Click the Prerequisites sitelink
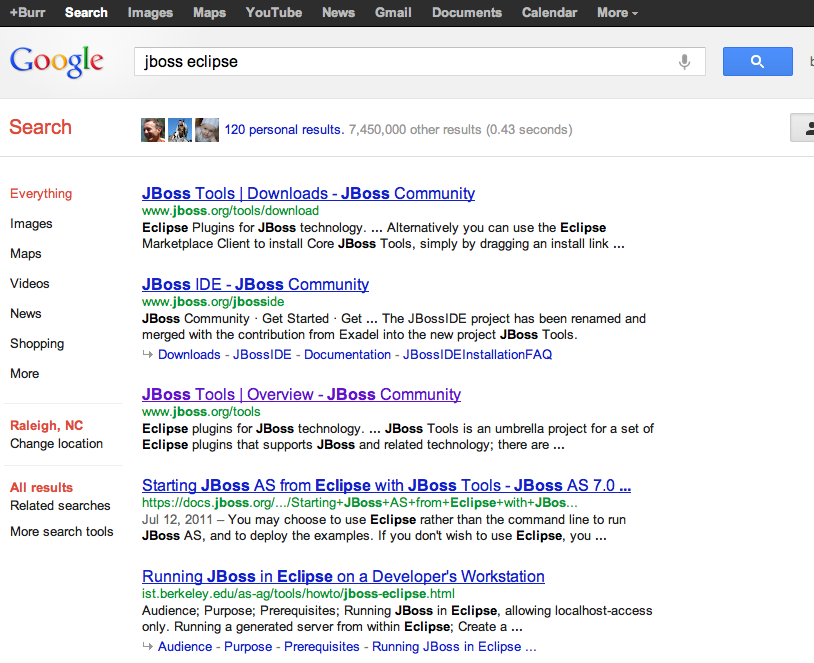The width and height of the screenshot is (814, 663). [x=322, y=647]
